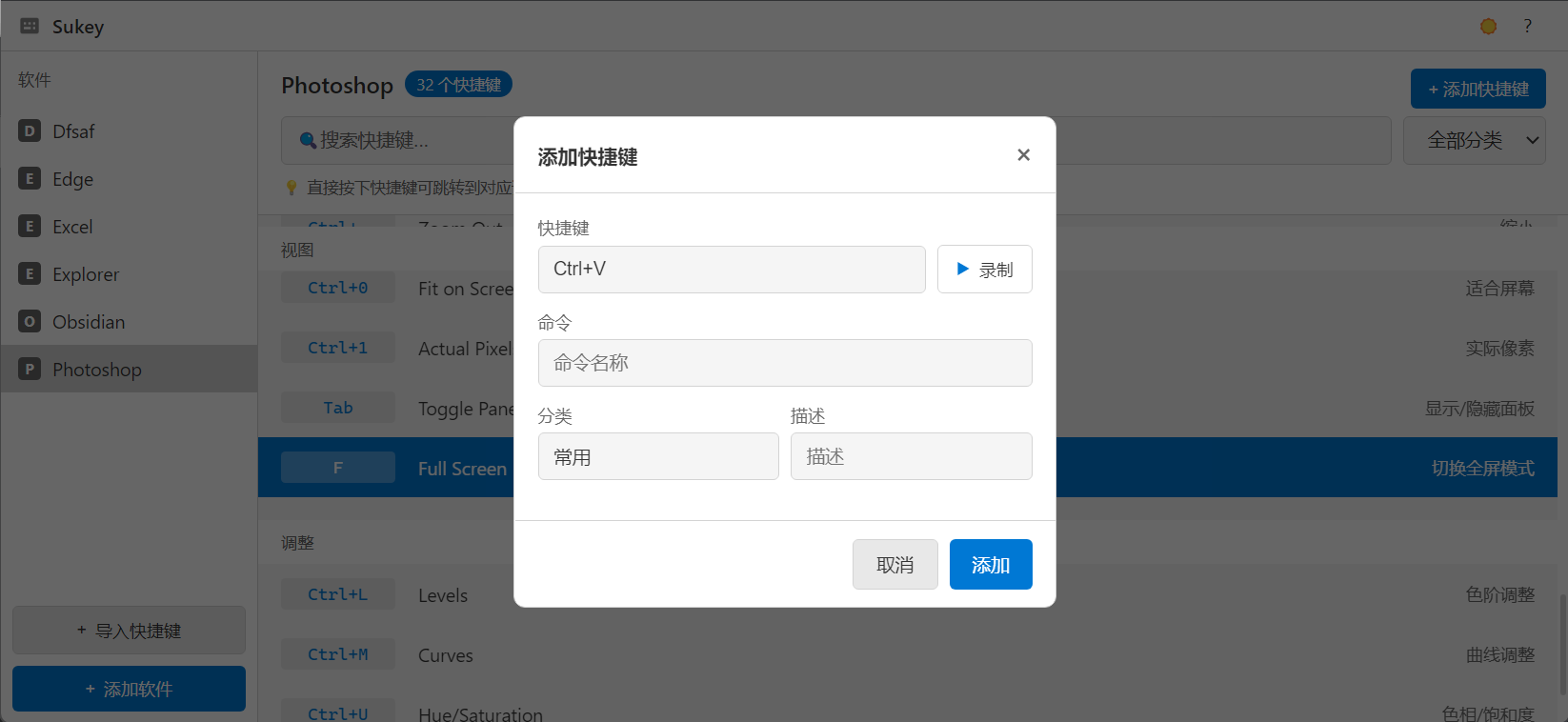Click the 适合屏幕 description text
The height and width of the screenshot is (722, 1568).
(1499, 288)
